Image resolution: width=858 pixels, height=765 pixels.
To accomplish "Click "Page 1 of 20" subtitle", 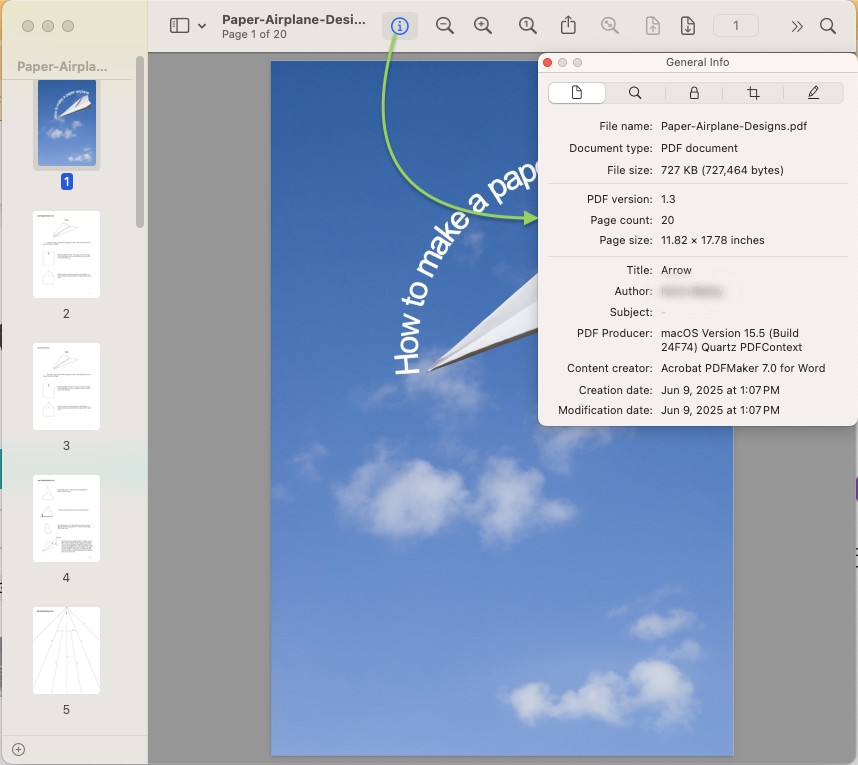I will point(254,34).
